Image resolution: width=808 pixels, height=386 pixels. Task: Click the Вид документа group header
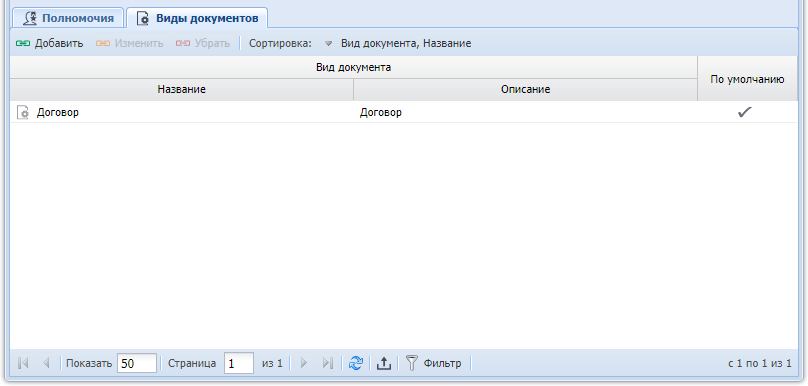354,68
